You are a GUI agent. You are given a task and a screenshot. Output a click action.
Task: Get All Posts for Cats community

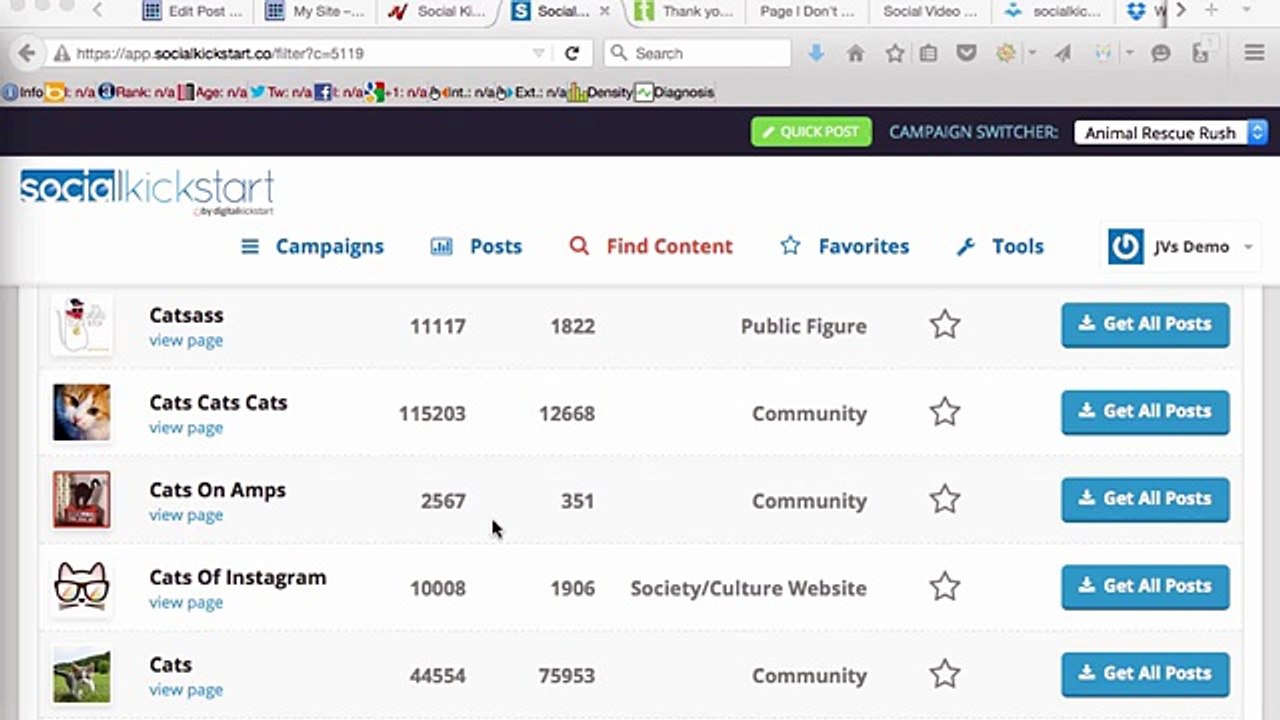click(1145, 674)
